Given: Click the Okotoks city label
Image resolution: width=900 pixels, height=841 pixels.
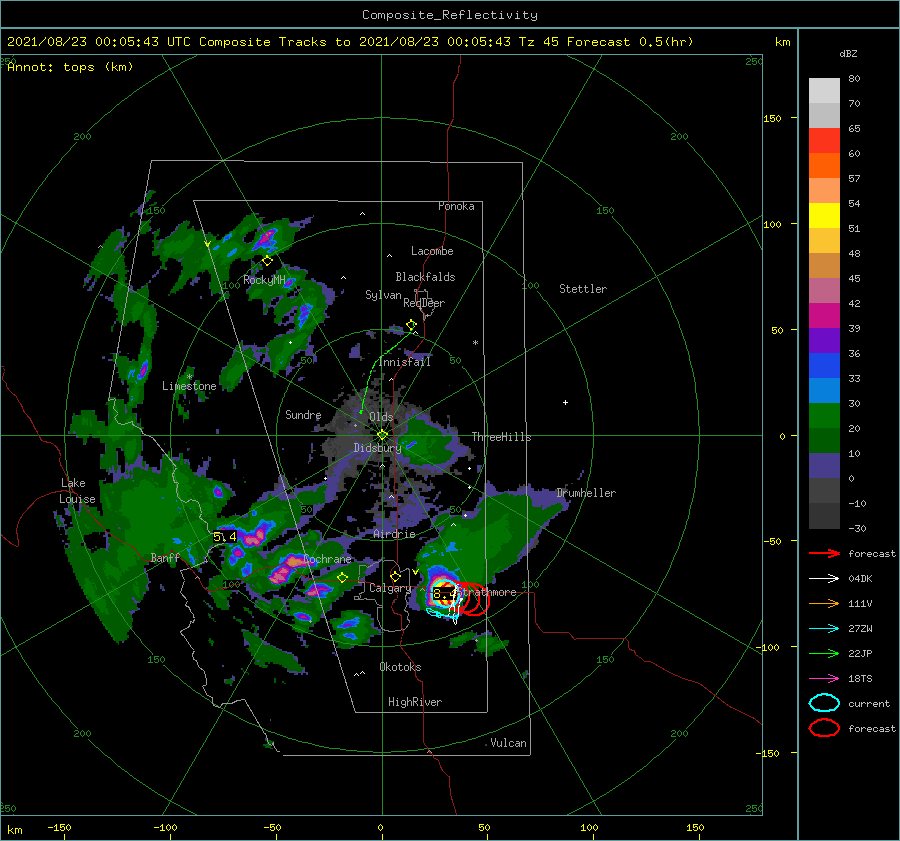Looking at the screenshot, I should point(400,667).
